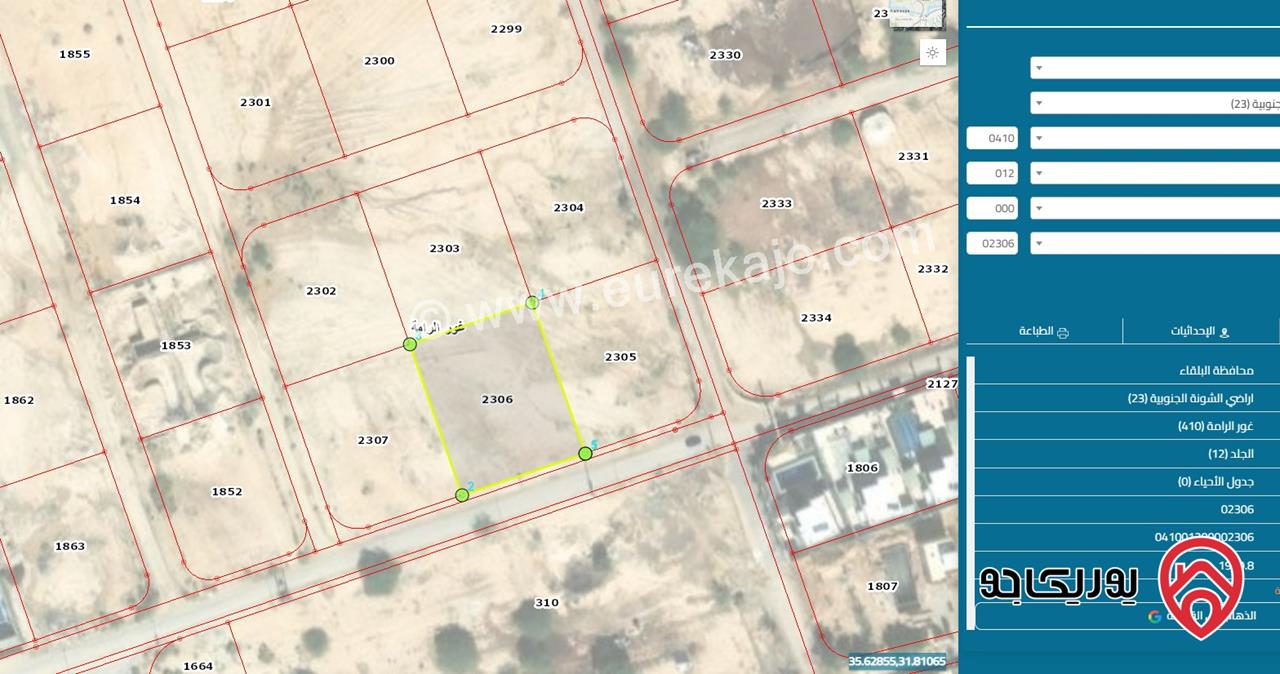1280x674 pixels.
Task: Click the الطباعة print button
Action: (x=1044, y=331)
